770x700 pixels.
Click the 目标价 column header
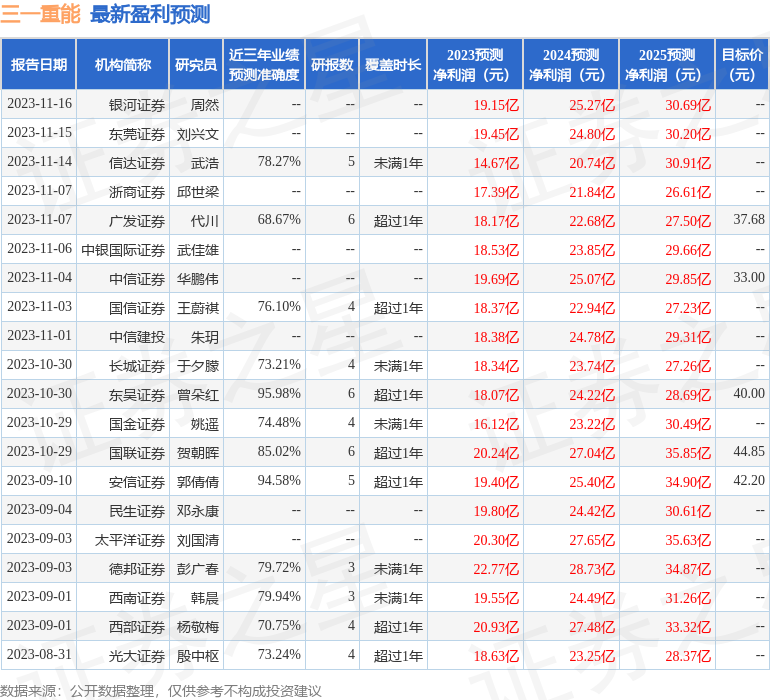pos(742,64)
